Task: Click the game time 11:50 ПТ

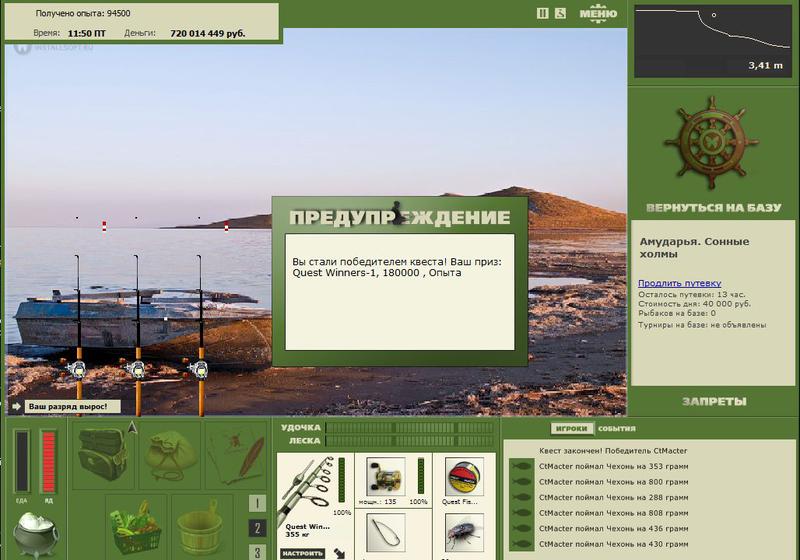Action: pyautogui.click(x=87, y=34)
